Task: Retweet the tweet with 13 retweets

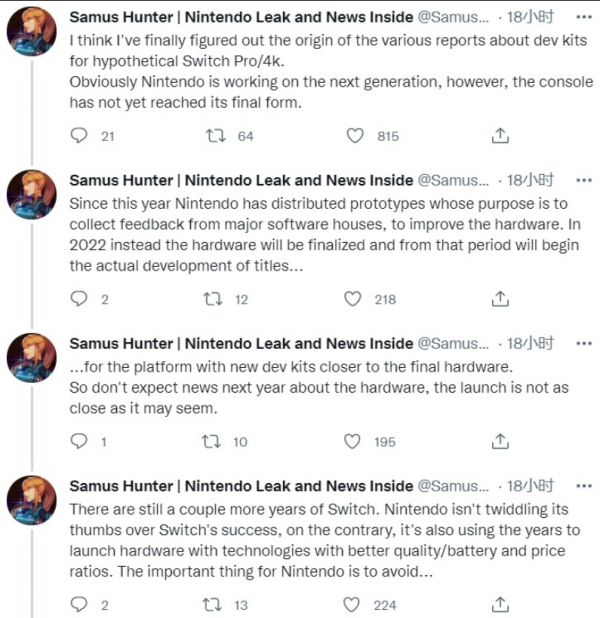Action: click(x=214, y=604)
